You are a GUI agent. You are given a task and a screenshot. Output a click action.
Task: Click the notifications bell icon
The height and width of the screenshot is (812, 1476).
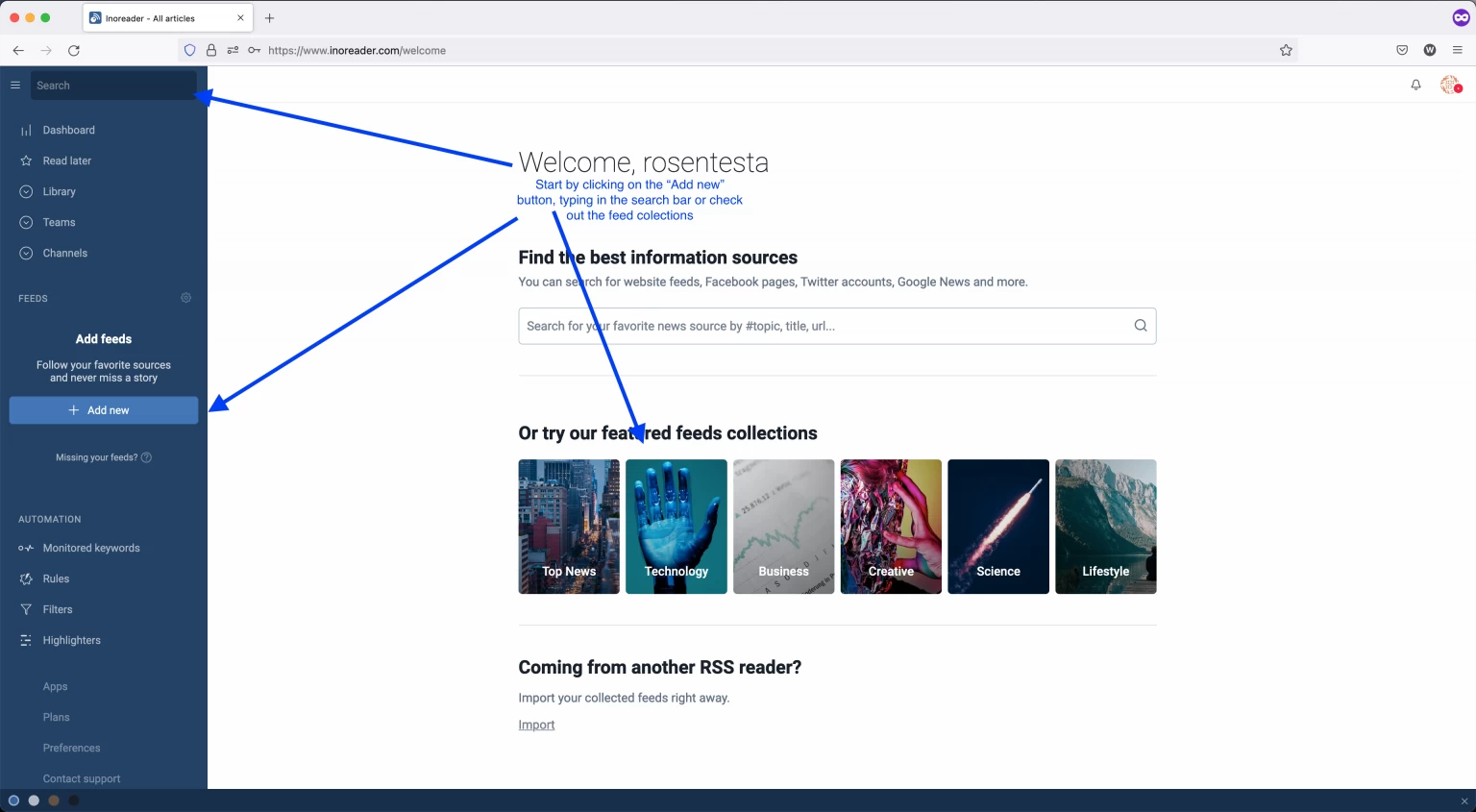[1415, 85]
